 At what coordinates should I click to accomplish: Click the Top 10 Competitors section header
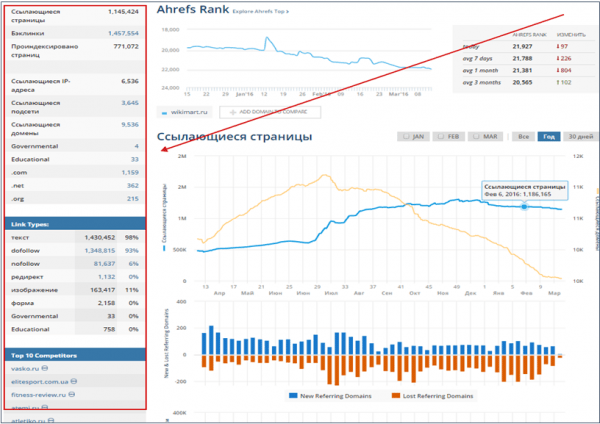pos(75,355)
